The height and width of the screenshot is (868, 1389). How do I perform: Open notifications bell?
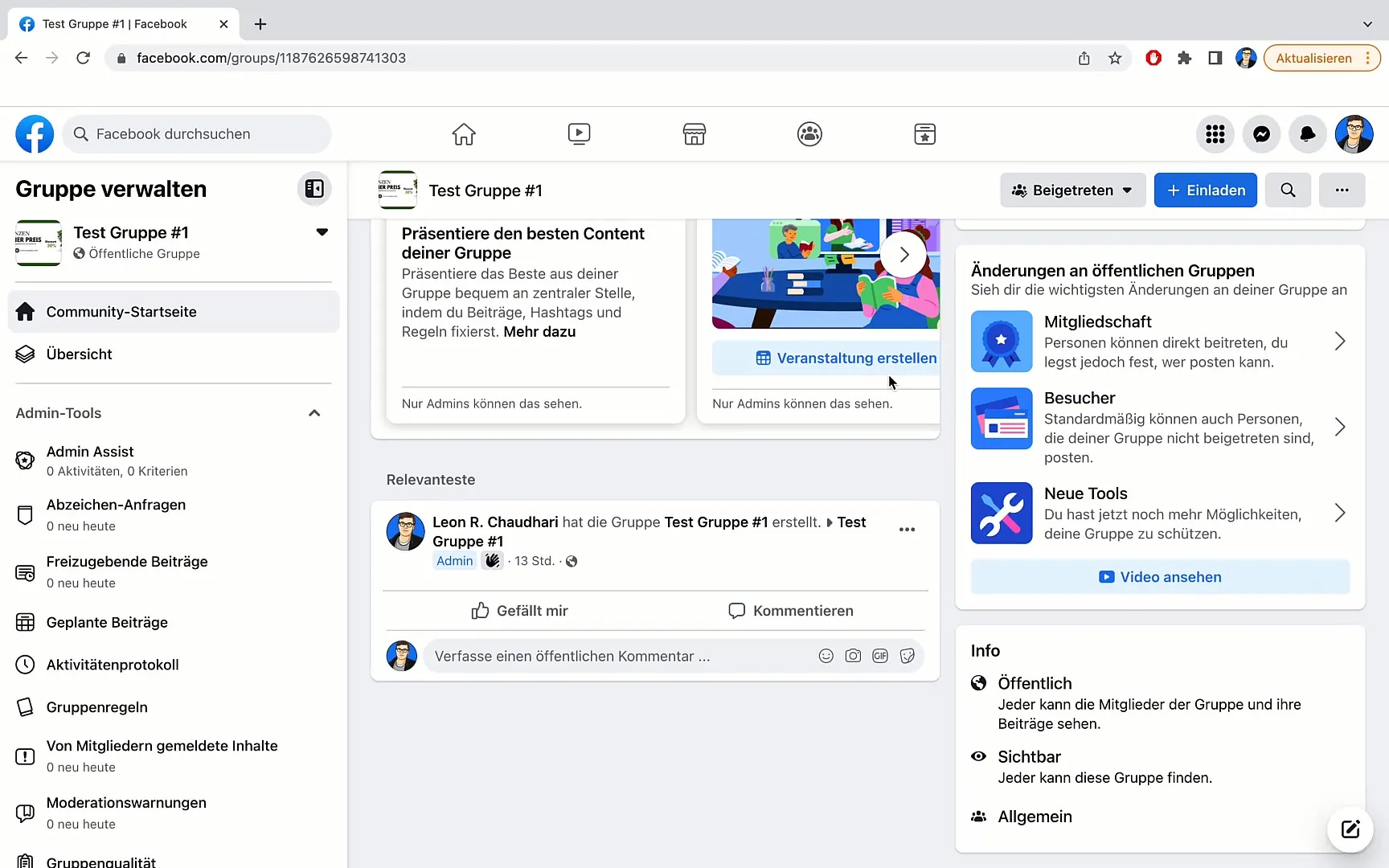coord(1308,134)
